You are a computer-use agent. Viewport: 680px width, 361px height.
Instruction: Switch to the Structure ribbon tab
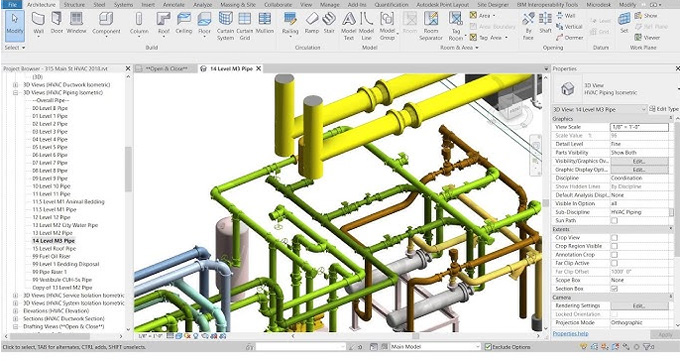coord(74,4)
